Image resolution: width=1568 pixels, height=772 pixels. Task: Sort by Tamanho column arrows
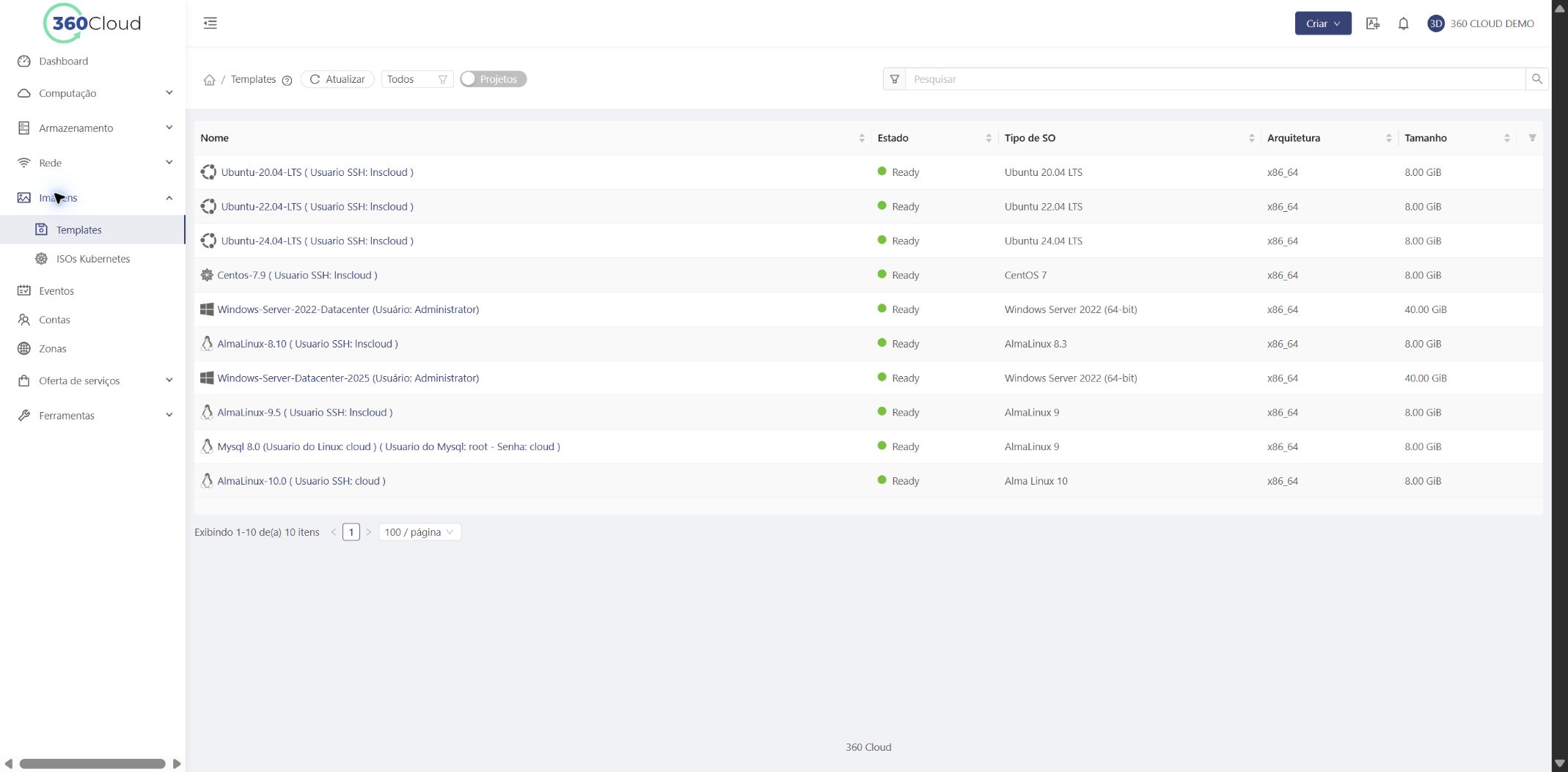1506,138
